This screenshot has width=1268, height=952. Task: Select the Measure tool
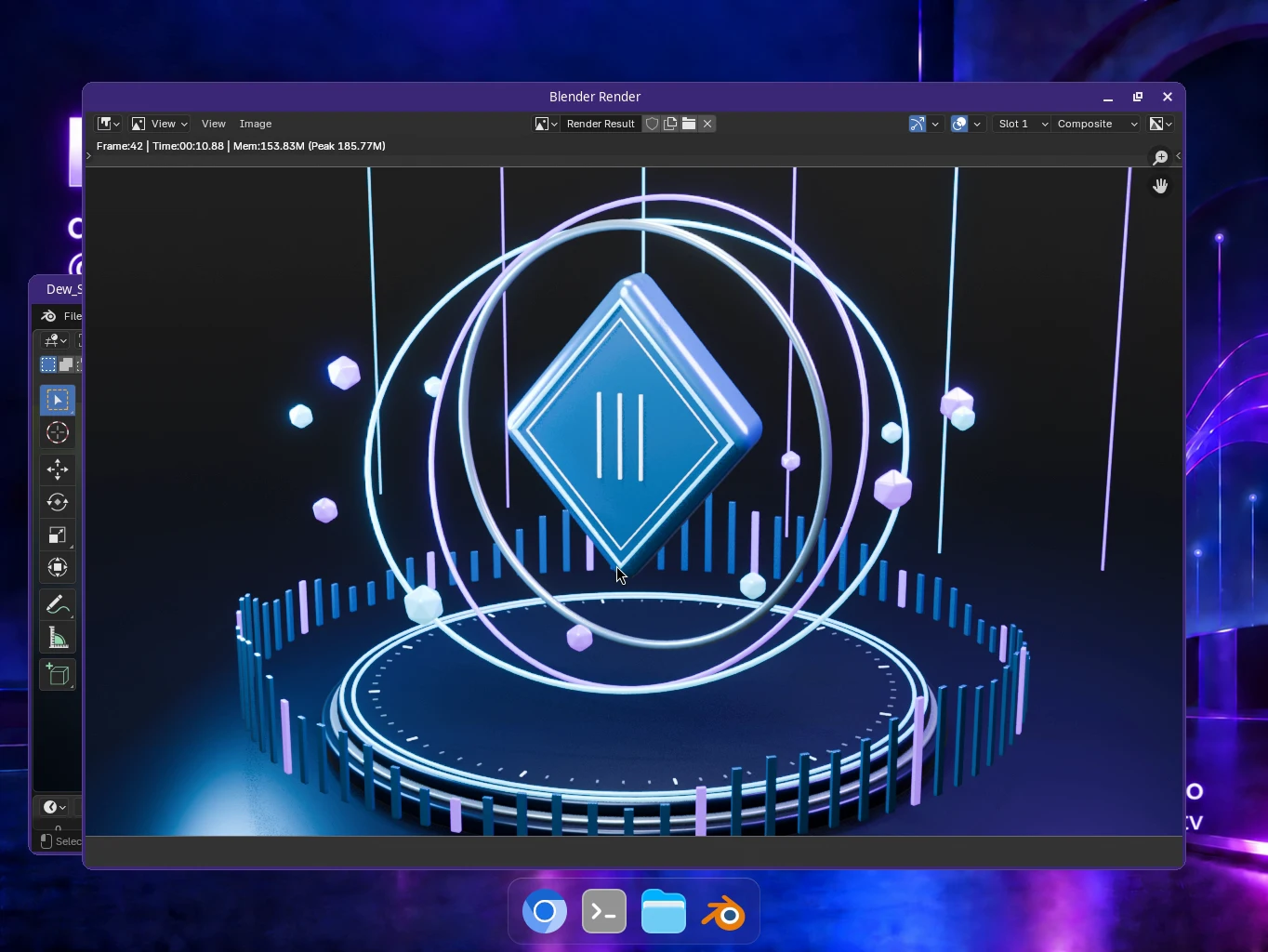(x=58, y=638)
